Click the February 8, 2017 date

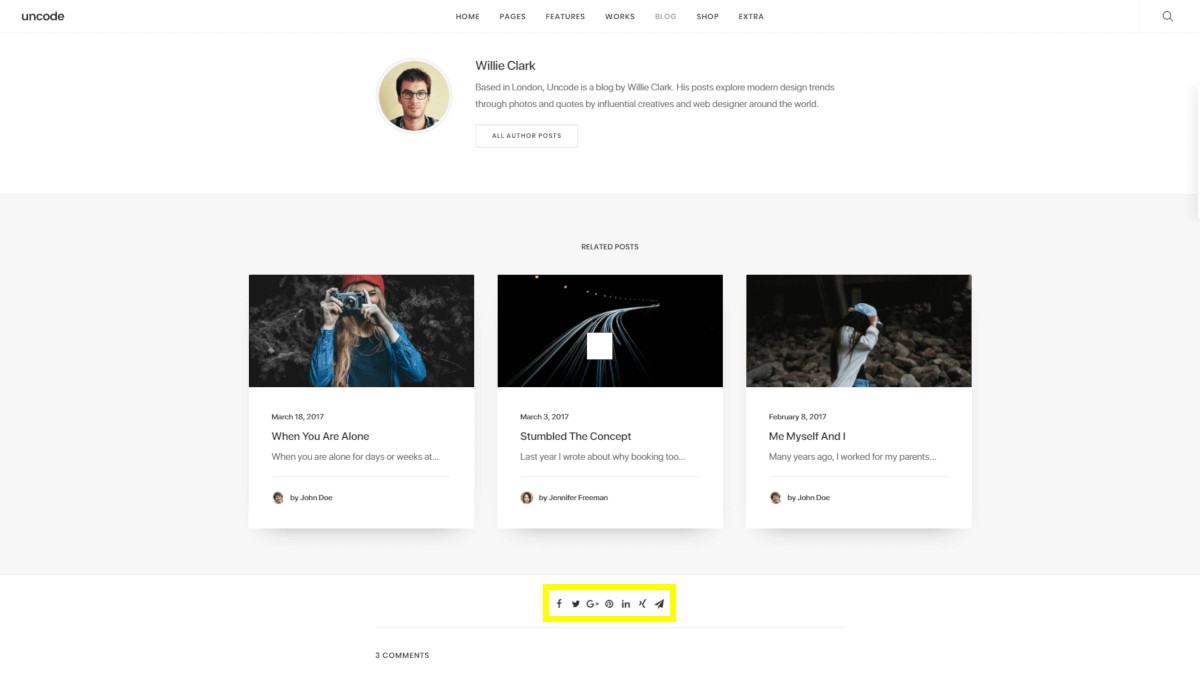coord(798,416)
